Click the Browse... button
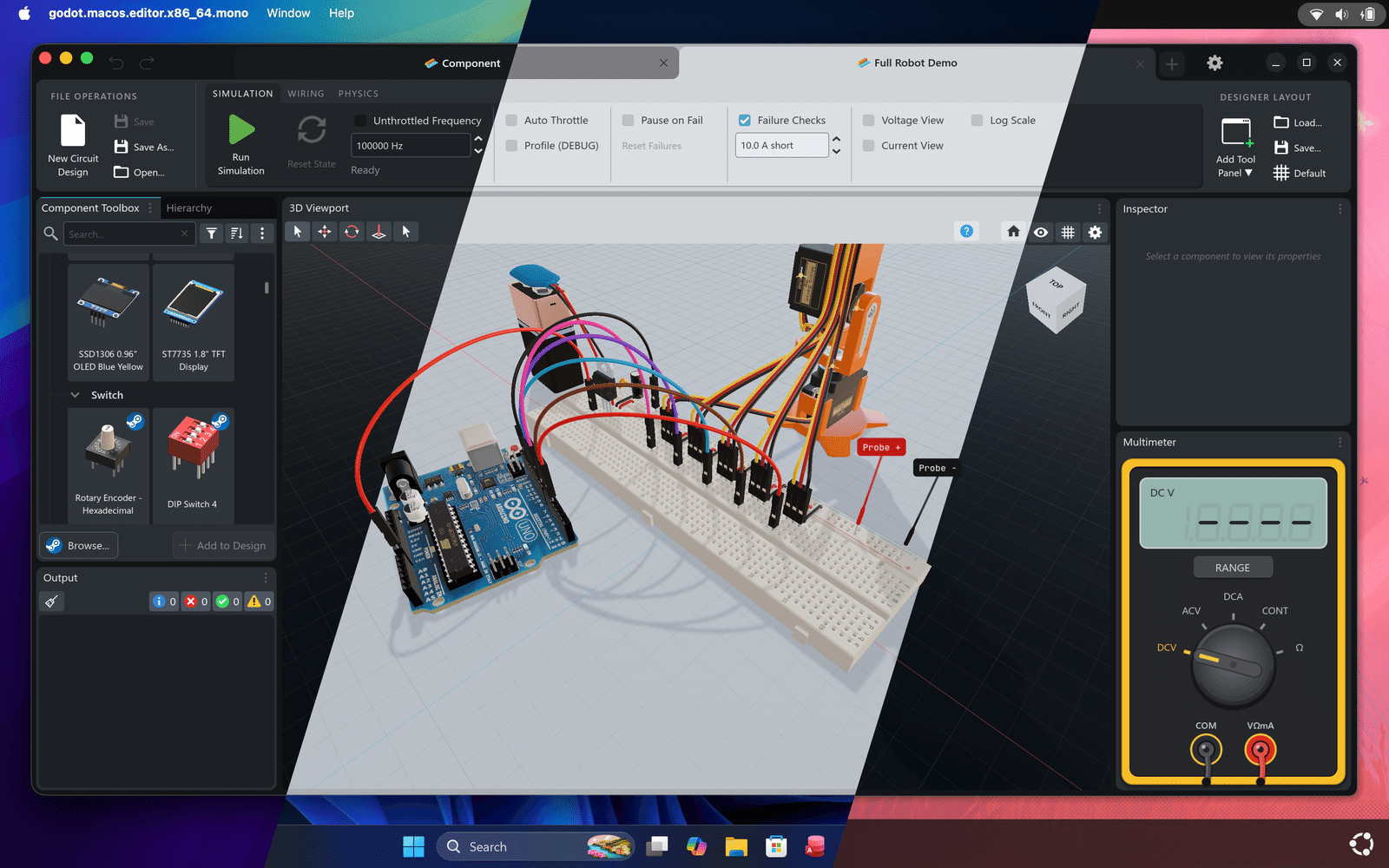This screenshot has height=868, width=1389. click(79, 545)
